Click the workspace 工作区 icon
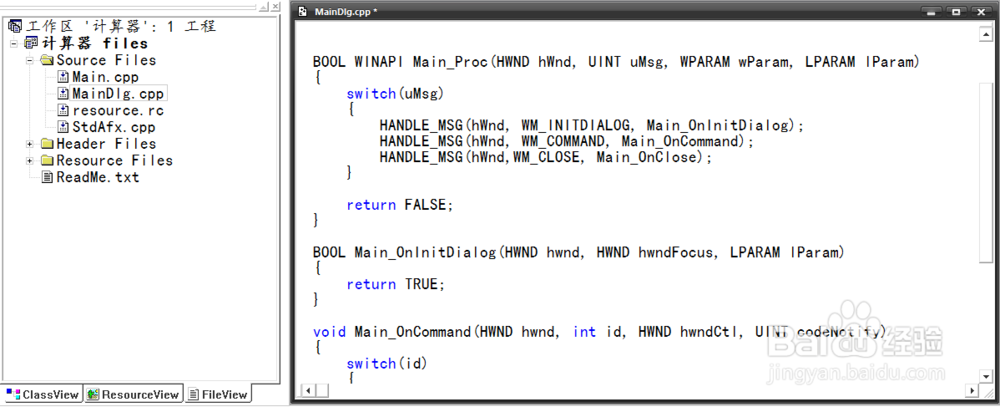 click(x=15, y=27)
